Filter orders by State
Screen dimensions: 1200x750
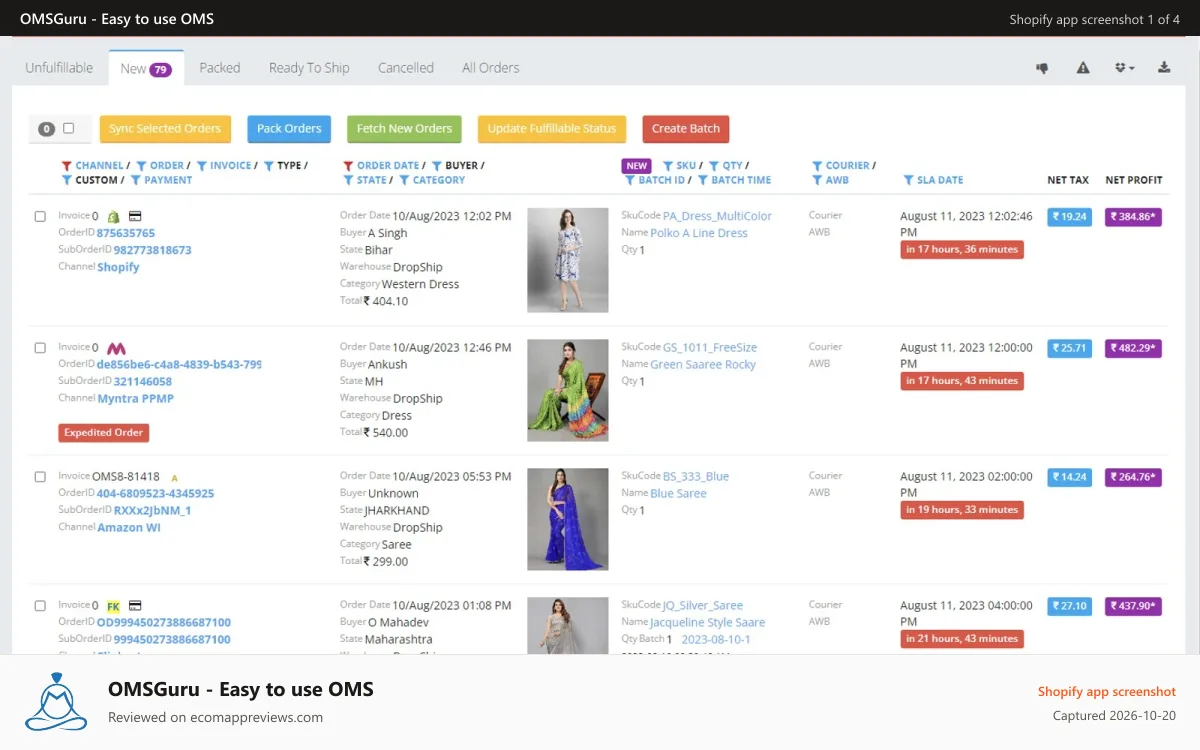(364, 180)
